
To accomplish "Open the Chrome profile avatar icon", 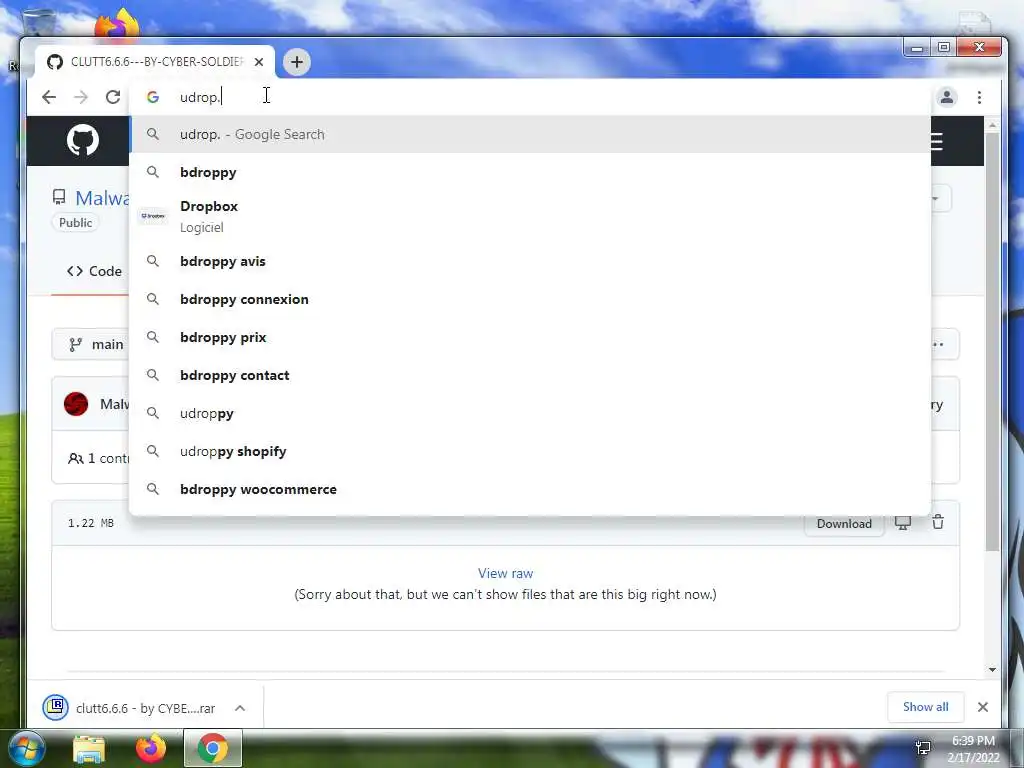I will pos(946,97).
